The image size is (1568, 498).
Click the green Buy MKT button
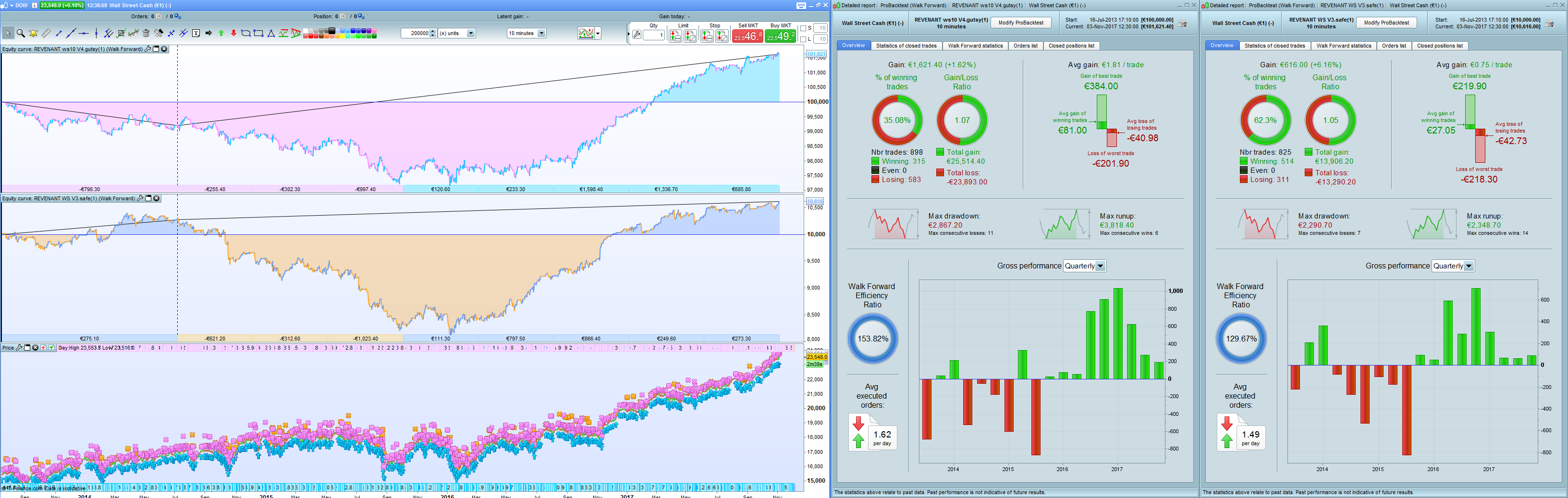pyautogui.click(x=780, y=36)
